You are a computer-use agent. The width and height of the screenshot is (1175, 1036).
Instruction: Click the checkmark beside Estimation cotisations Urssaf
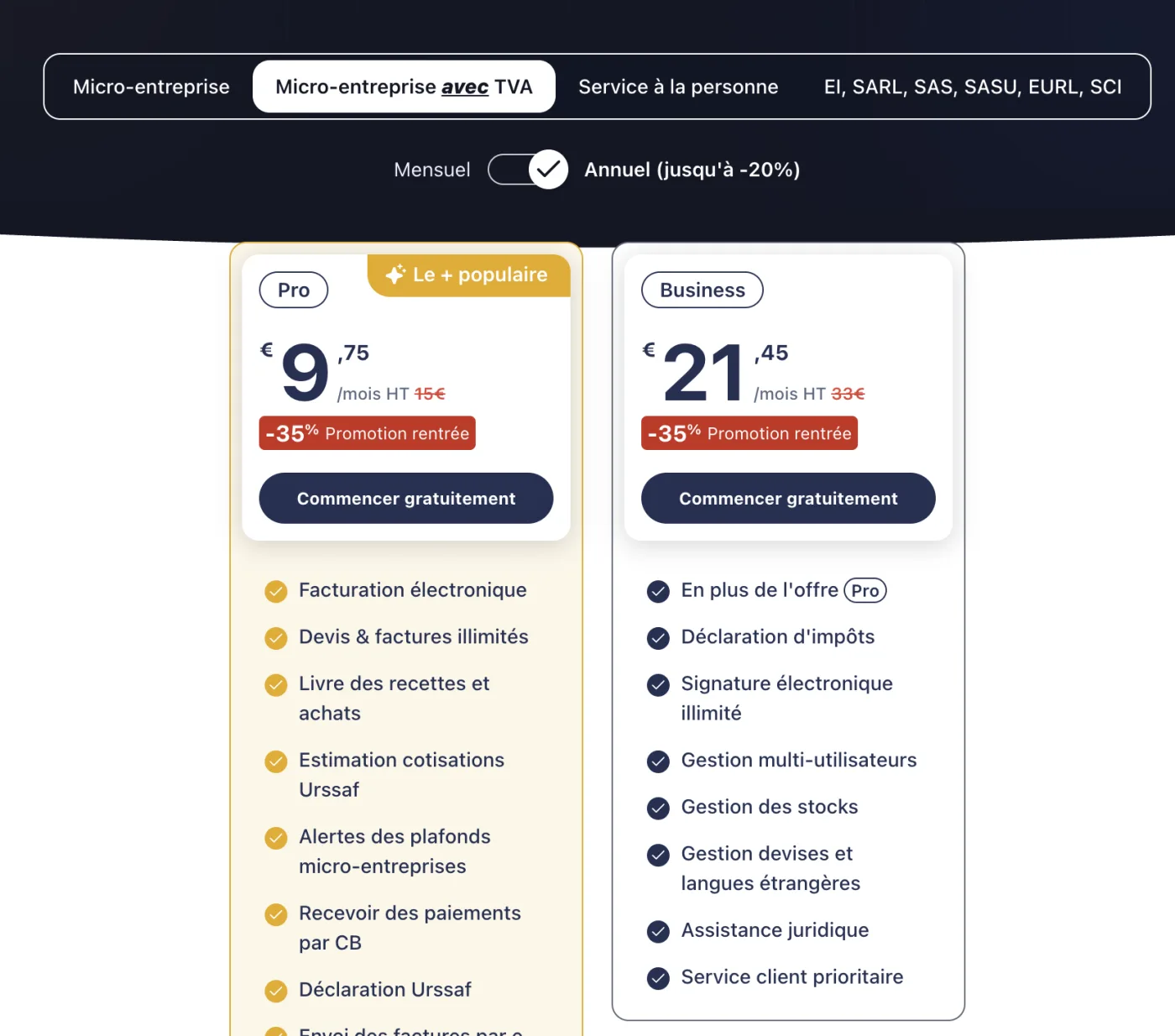(x=276, y=761)
